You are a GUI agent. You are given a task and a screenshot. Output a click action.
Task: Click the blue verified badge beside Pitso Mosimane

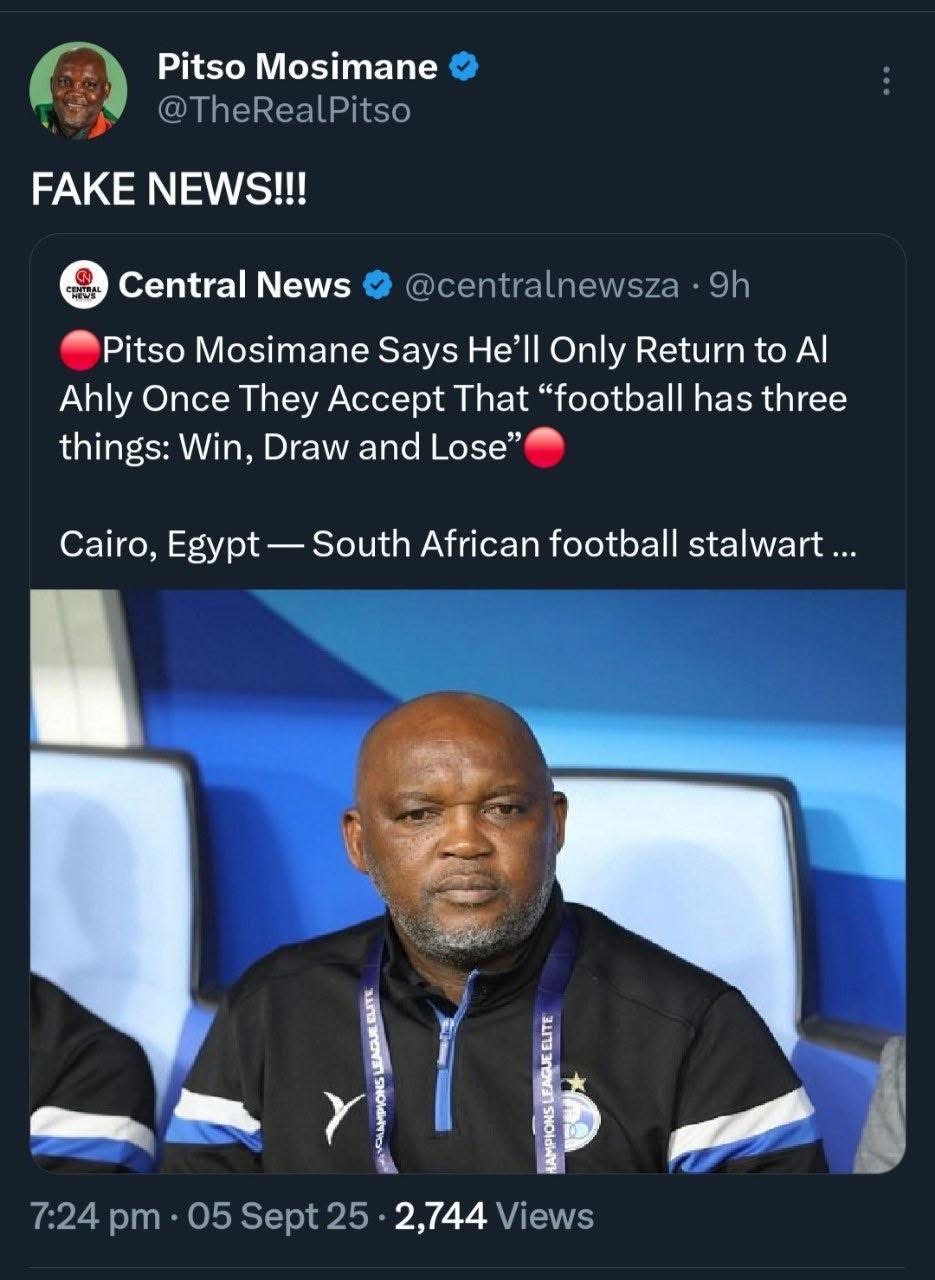click(x=462, y=67)
